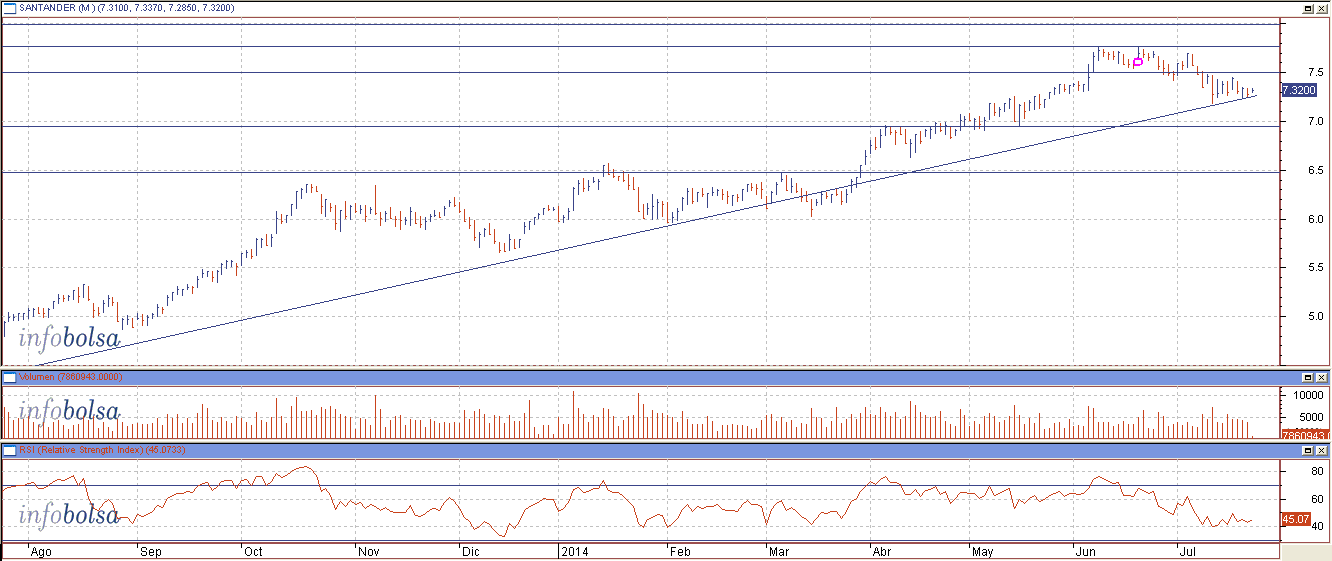Click the Abr month label on time axis

[882, 551]
